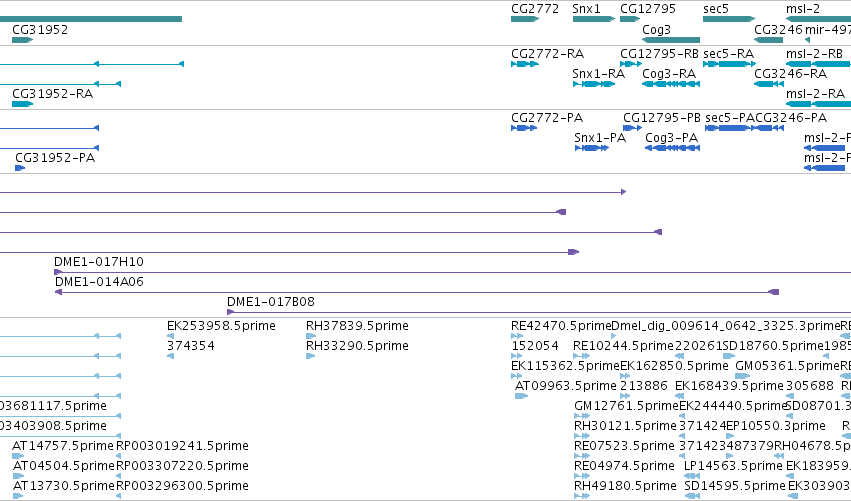This screenshot has width=851, height=501.
Task: Select EST RP003296300.5prime
Action: [x=182, y=485]
